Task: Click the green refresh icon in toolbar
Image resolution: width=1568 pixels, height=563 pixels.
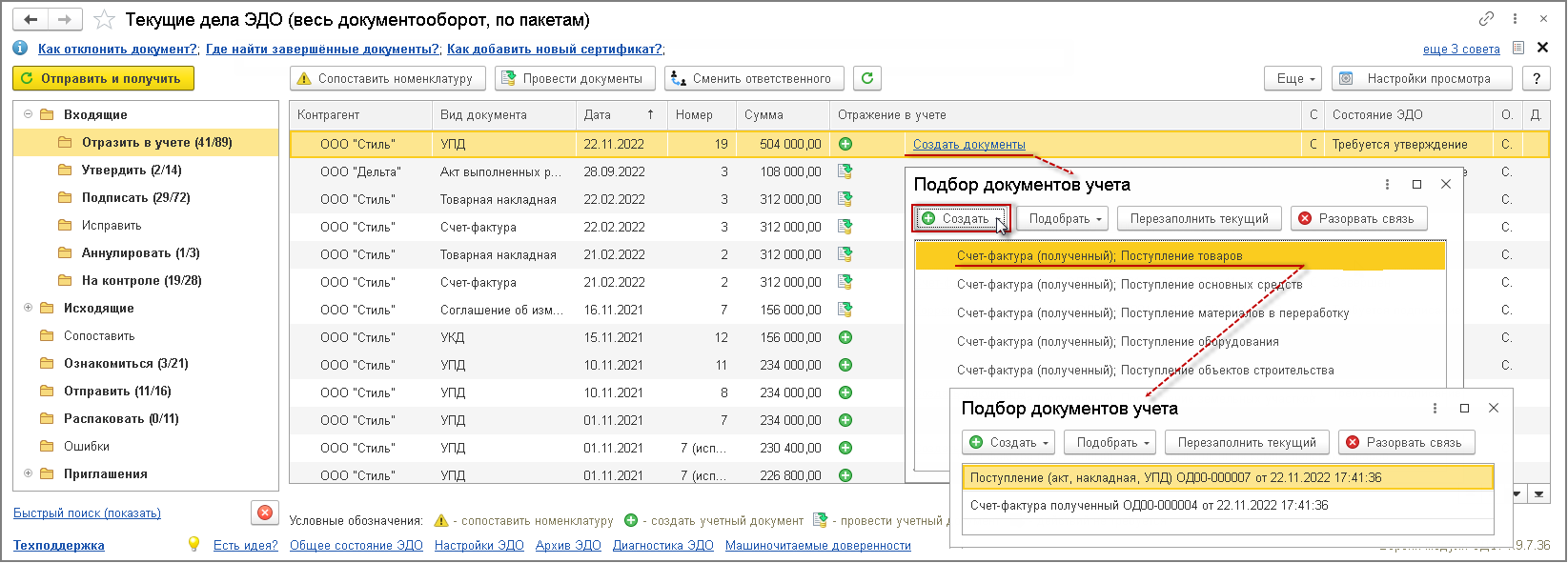Action: click(x=867, y=78)
